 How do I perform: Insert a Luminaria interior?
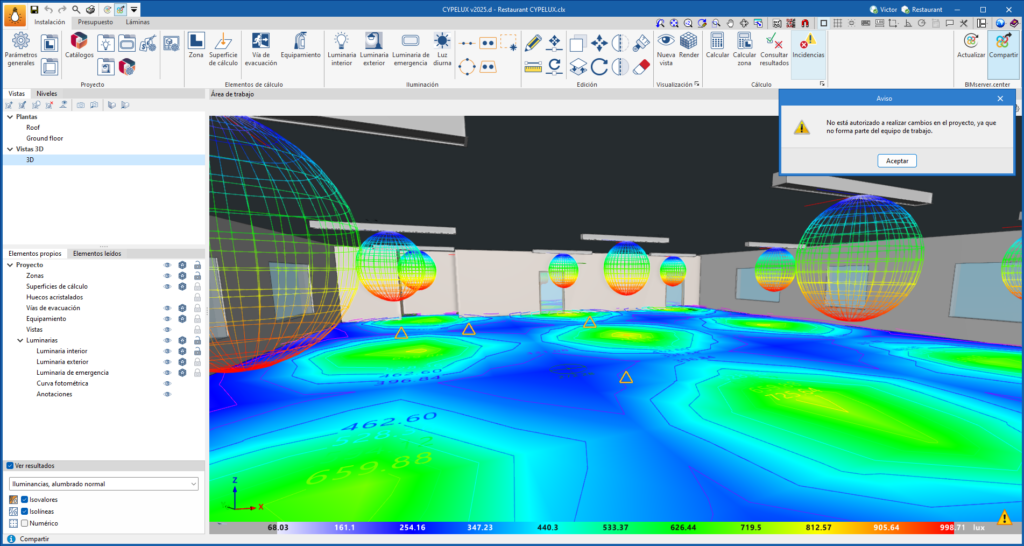tap(341, 46)
